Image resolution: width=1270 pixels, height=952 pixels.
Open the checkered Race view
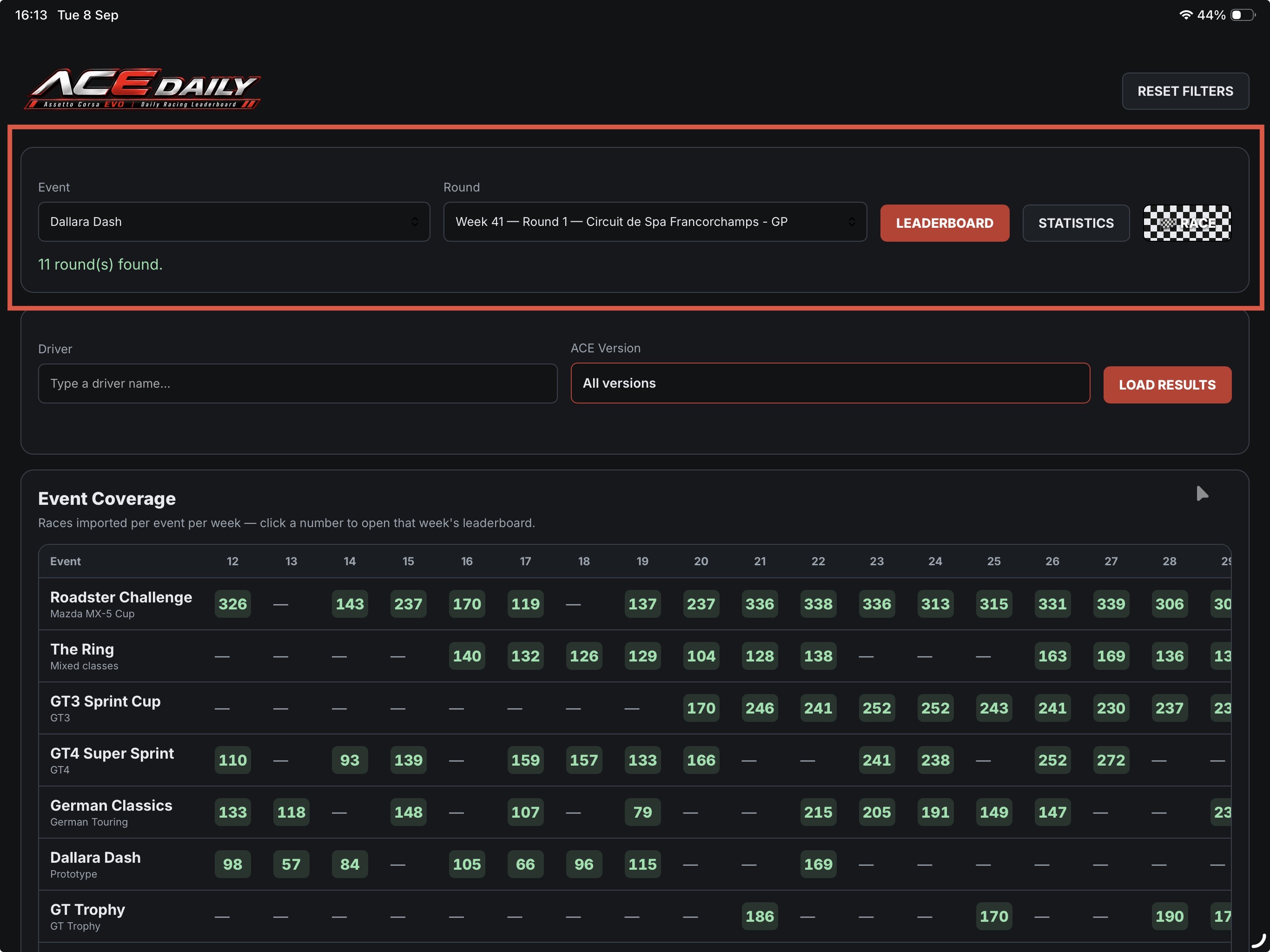(1186, 223)
